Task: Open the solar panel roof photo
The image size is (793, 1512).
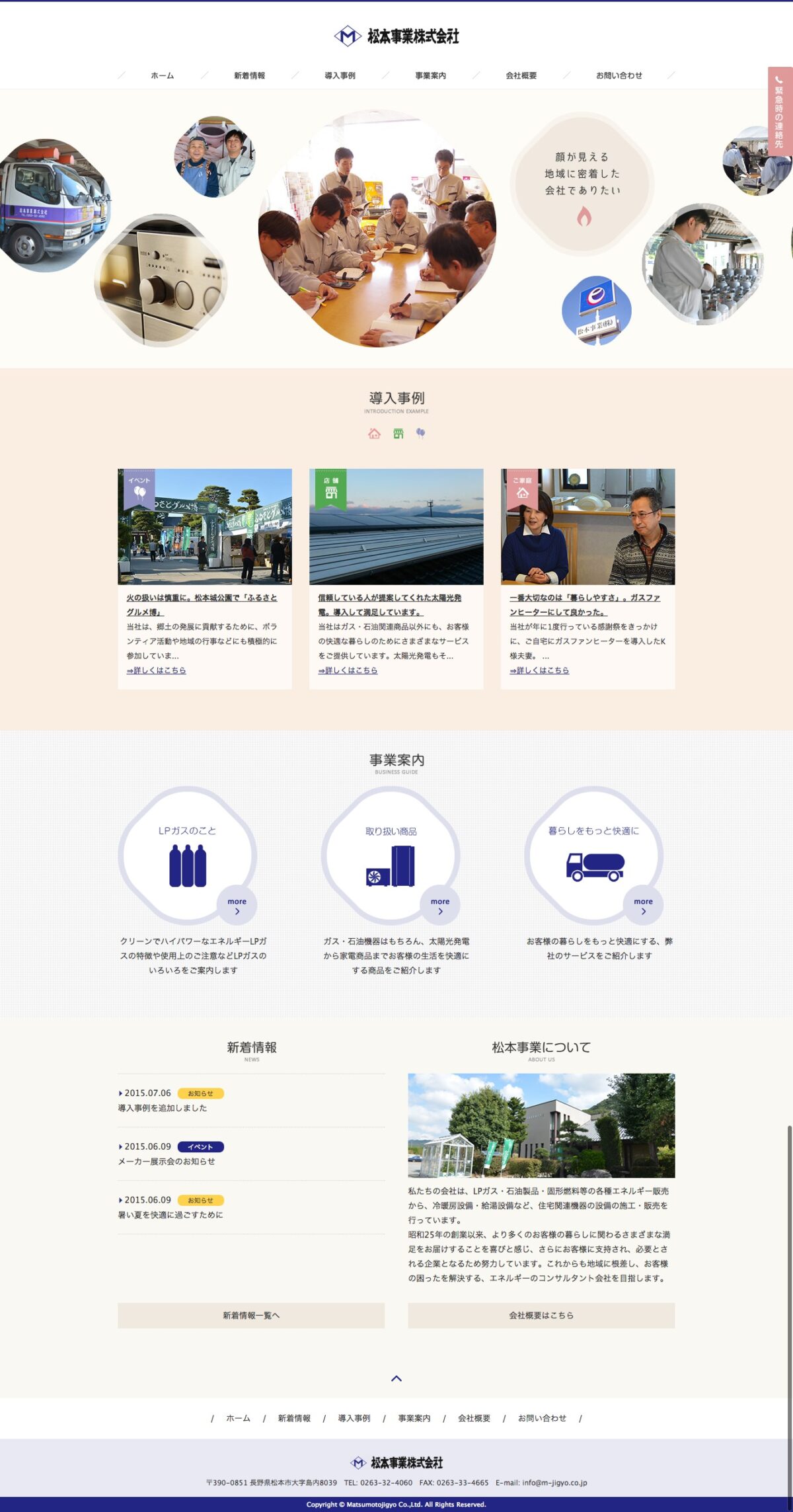Action: click(397, 527)
